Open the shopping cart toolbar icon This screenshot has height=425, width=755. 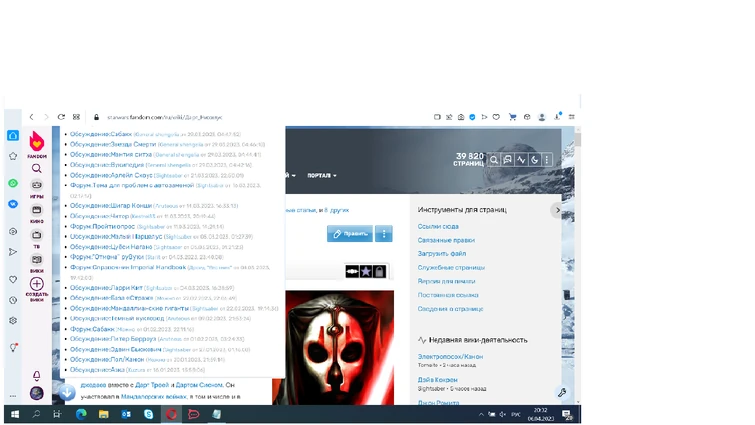(x=512, y=117)
